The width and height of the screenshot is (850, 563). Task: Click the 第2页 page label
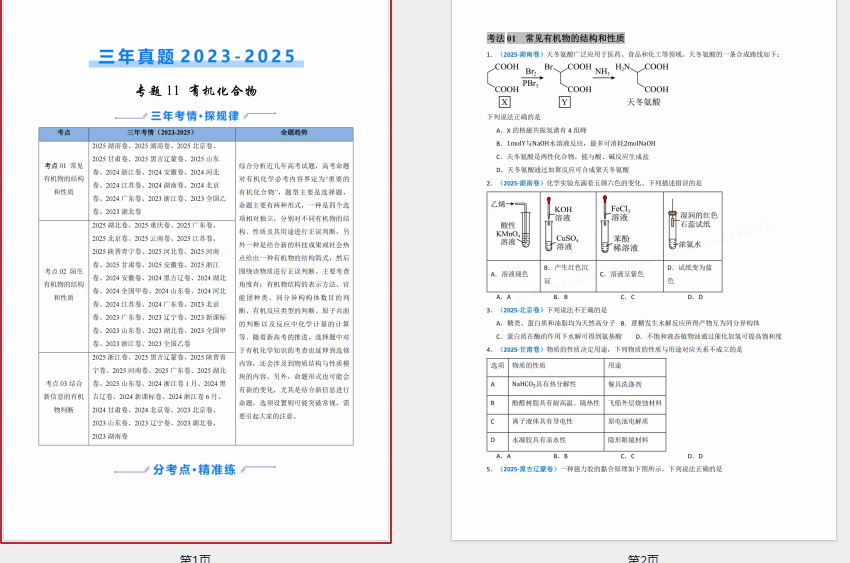pyautogui.click(x=643, y=558)
